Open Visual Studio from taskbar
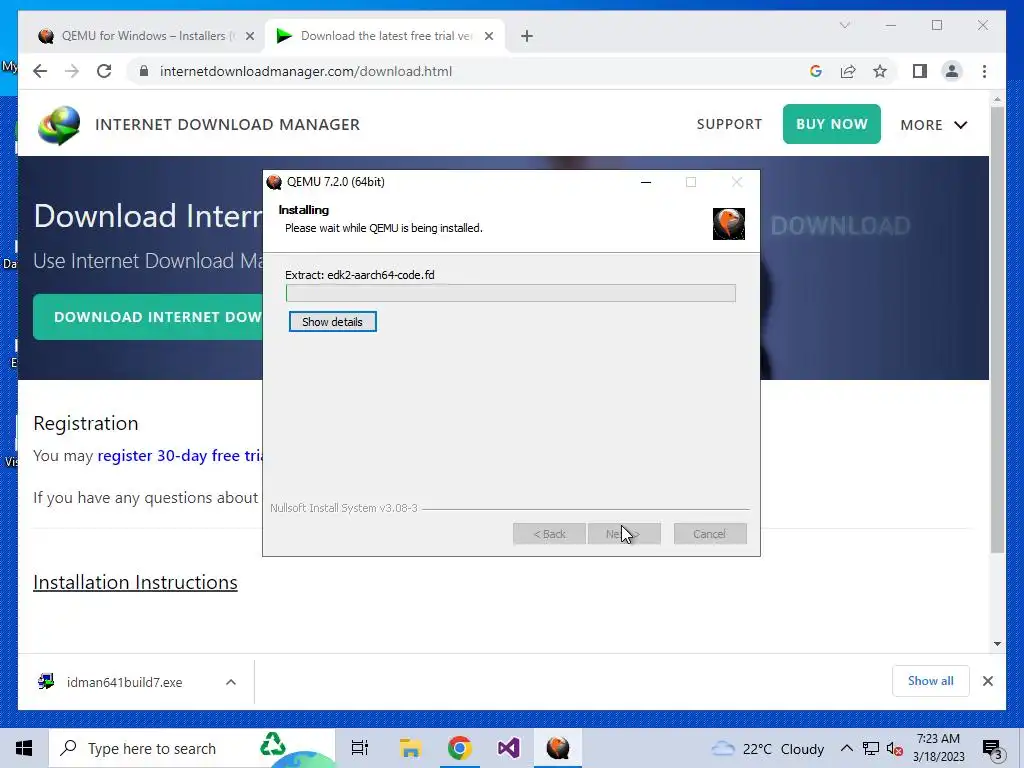This screenshot has height=768, width=1024. (x=509, y=748)
